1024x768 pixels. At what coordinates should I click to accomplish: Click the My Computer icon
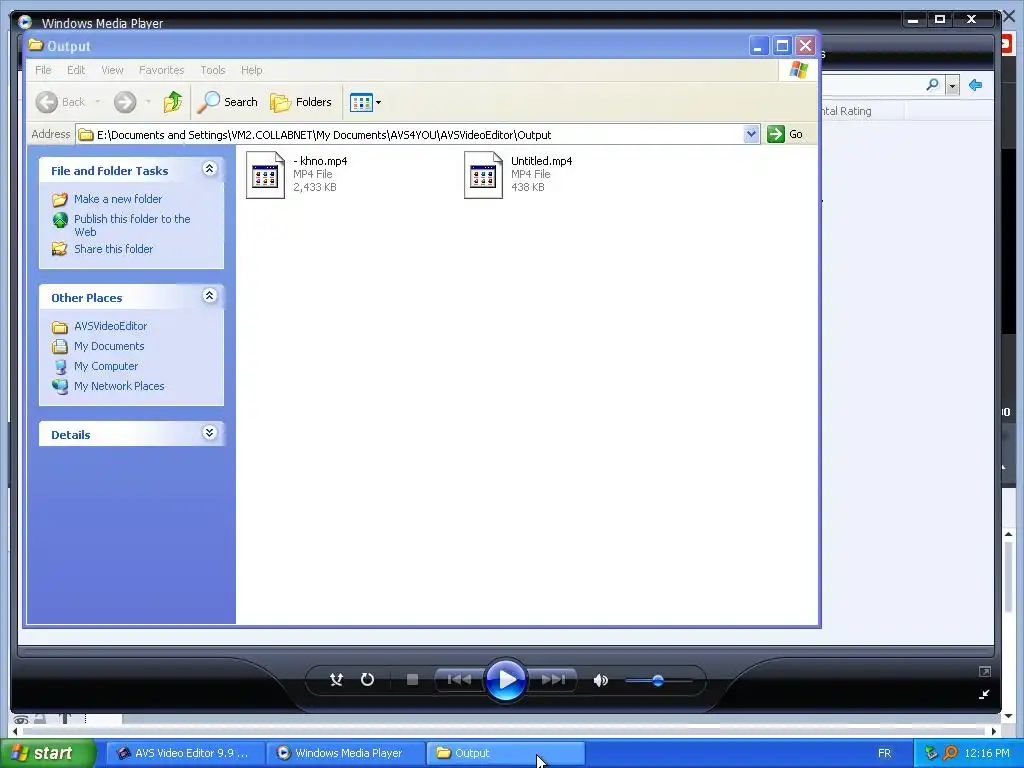[x=59, y=366]
